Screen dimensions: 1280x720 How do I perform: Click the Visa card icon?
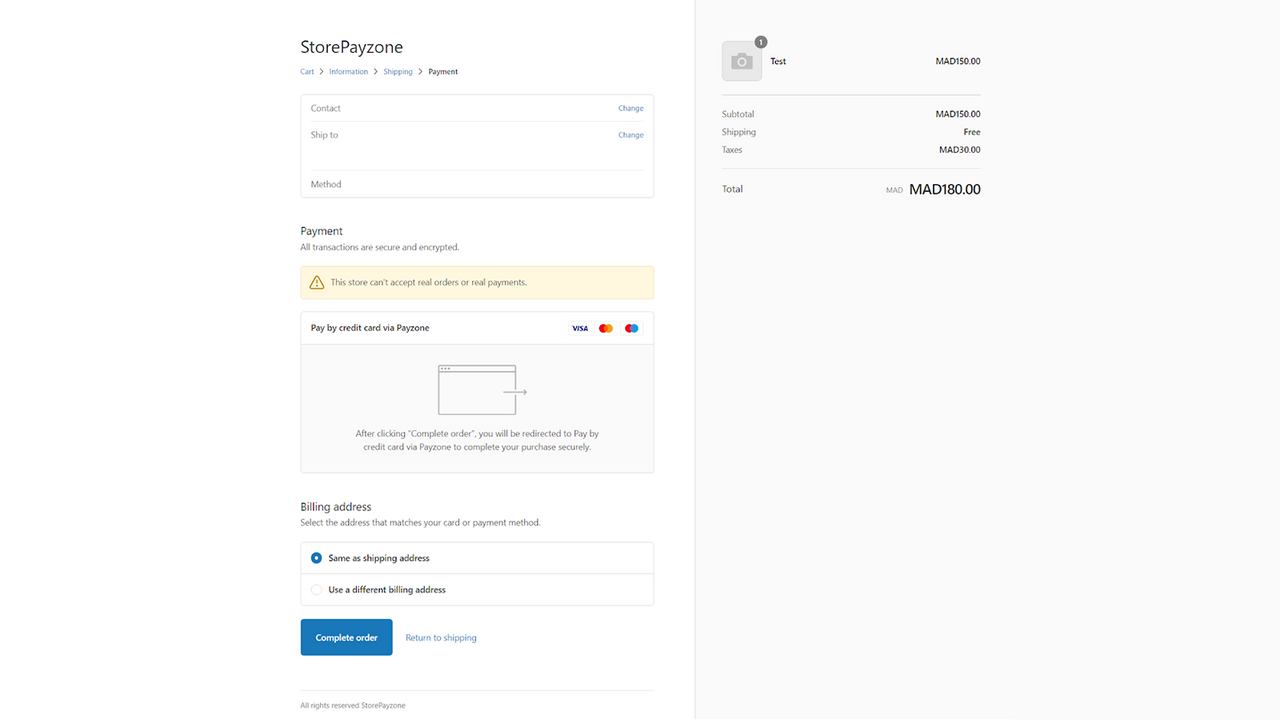click(580, 328)
